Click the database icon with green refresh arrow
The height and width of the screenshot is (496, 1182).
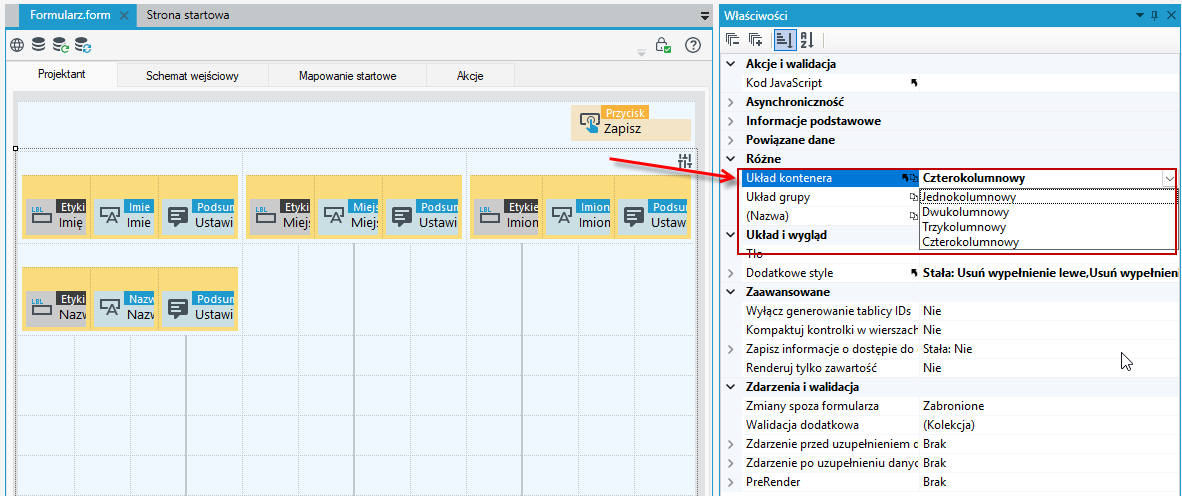point(60,45)
